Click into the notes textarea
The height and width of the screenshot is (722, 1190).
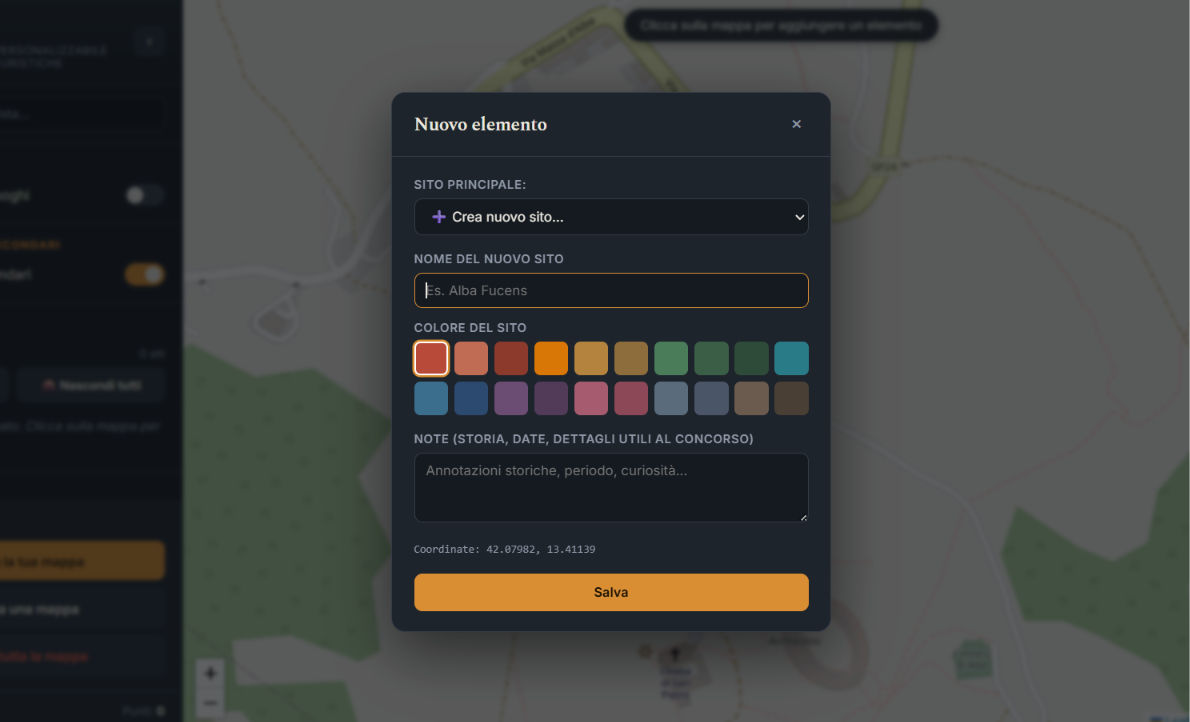(611, 487)
